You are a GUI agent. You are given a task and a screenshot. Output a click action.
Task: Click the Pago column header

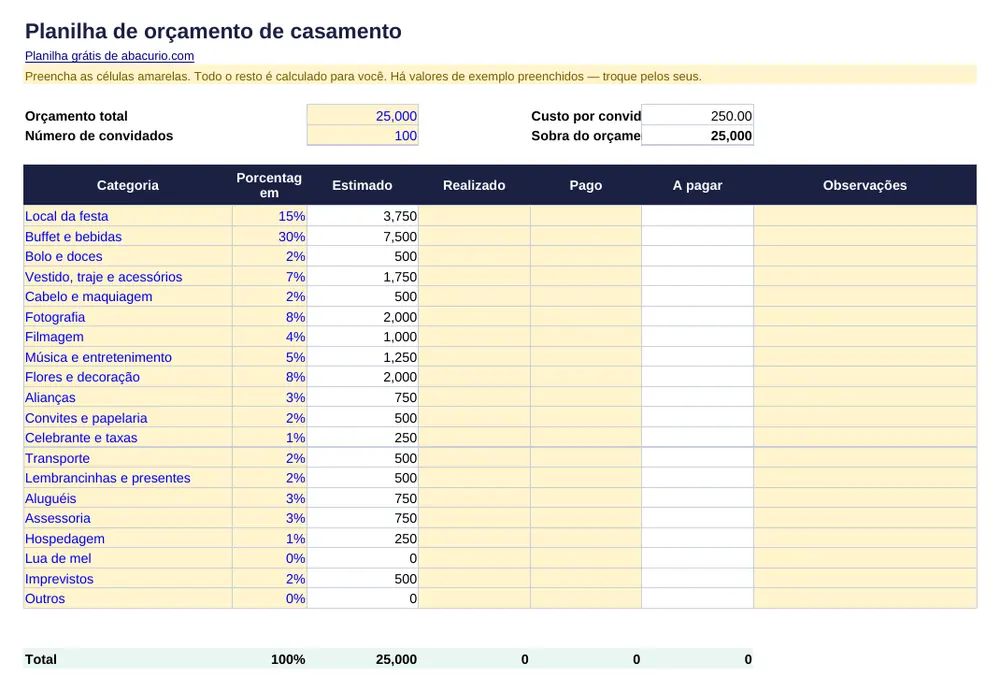click(x=585, y=185)
